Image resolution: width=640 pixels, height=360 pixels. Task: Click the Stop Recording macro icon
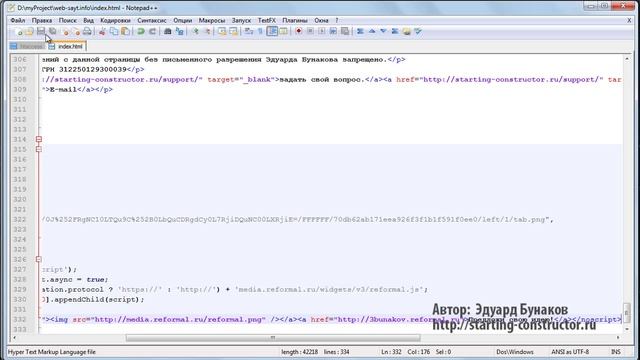pos(310,31)
